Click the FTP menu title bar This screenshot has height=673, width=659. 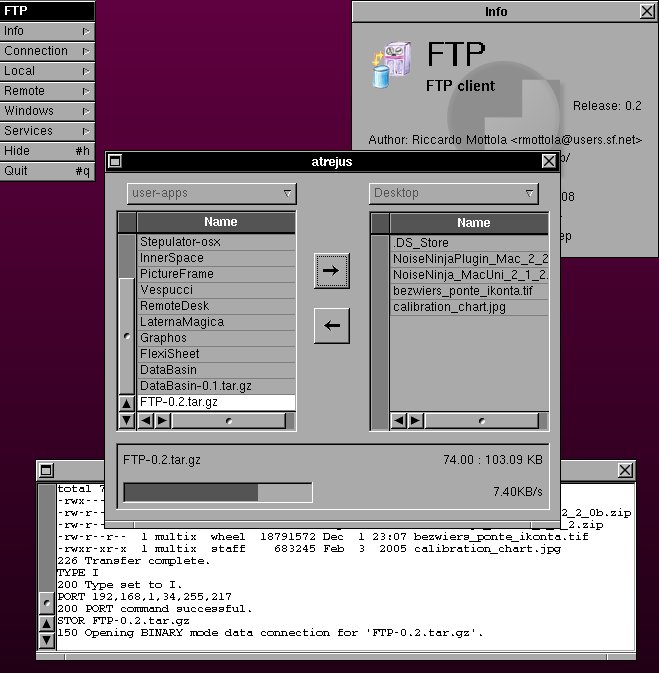[x=47, y=11]
